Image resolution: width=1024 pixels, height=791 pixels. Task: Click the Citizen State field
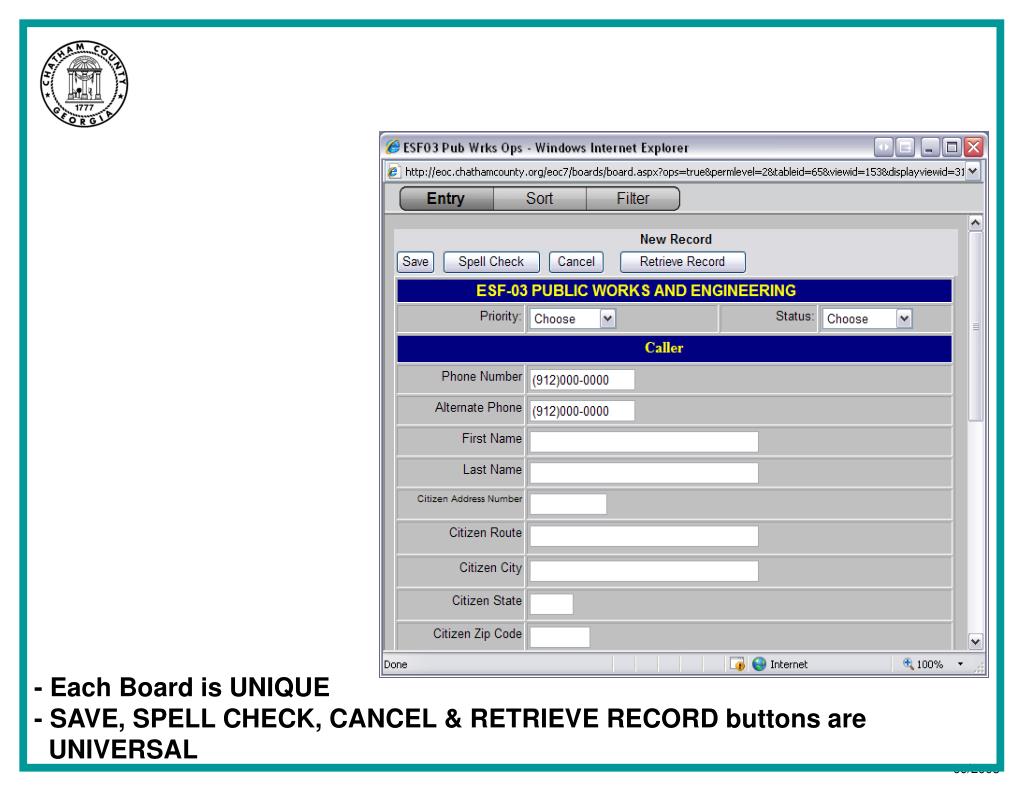[x=551, y=604]
